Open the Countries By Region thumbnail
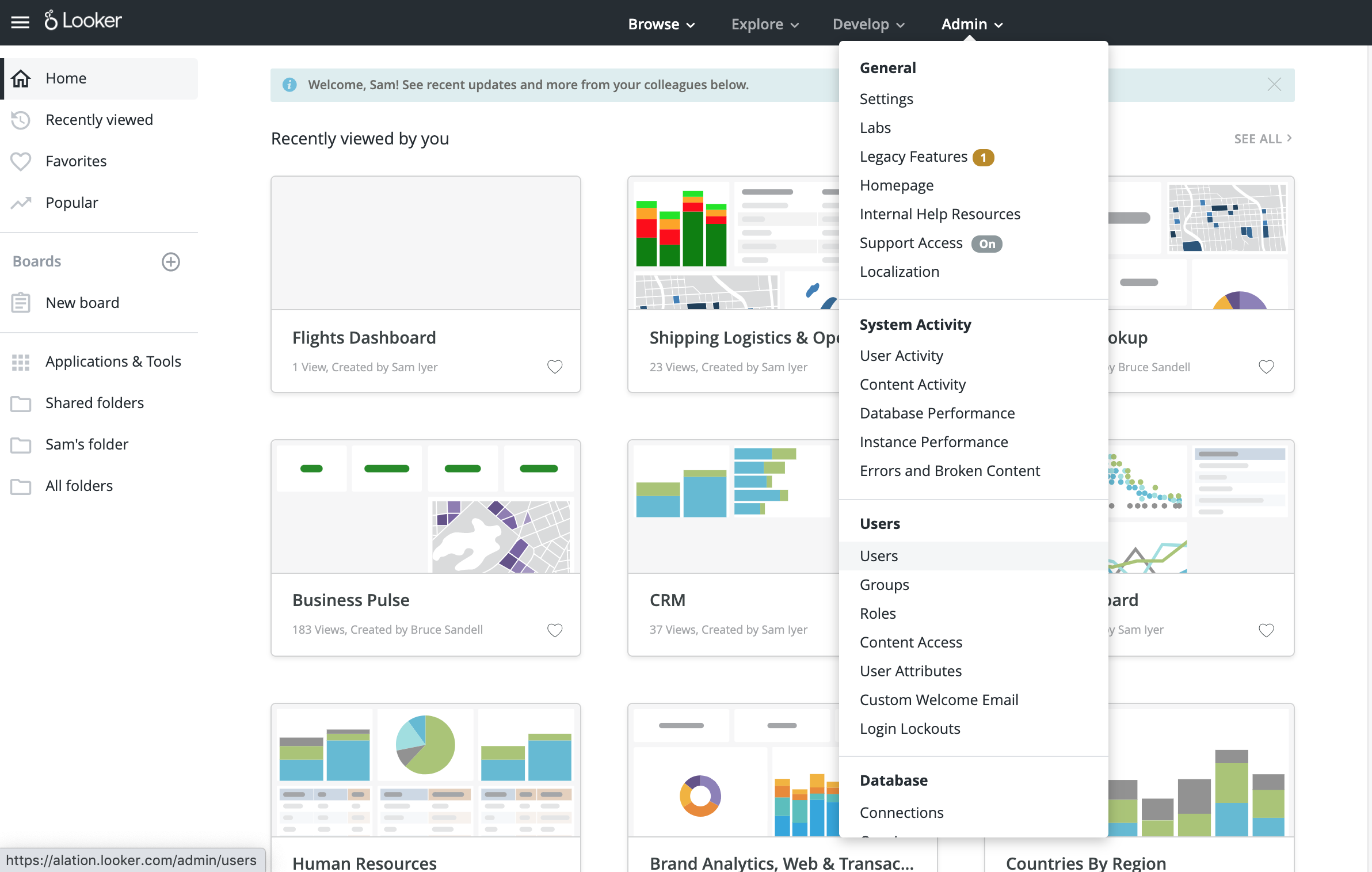 (1201, 771)
